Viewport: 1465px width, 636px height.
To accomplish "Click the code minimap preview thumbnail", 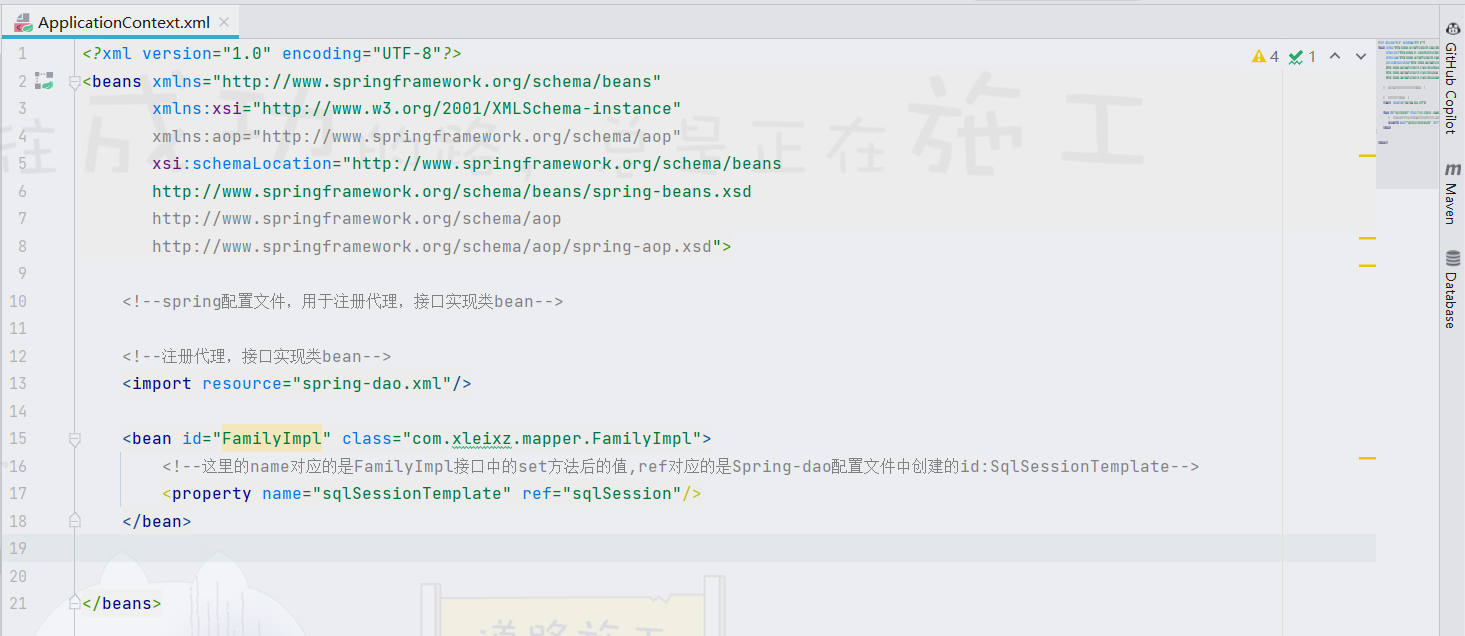I will tap(1408, 115).
